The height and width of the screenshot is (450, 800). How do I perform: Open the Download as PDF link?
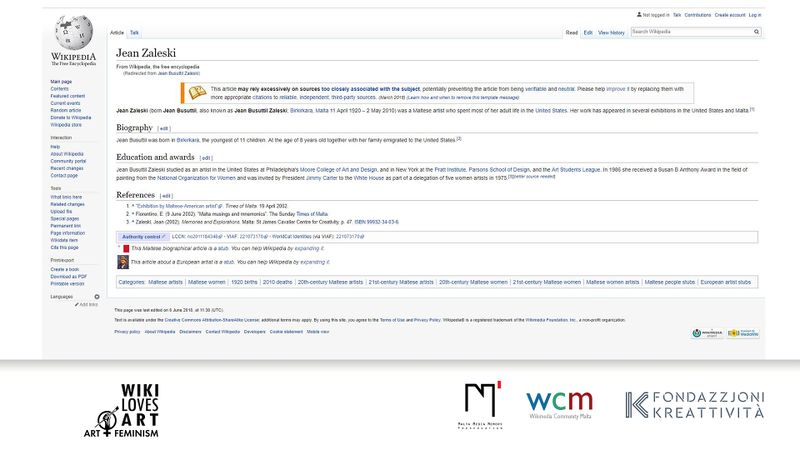coord(68,276)
